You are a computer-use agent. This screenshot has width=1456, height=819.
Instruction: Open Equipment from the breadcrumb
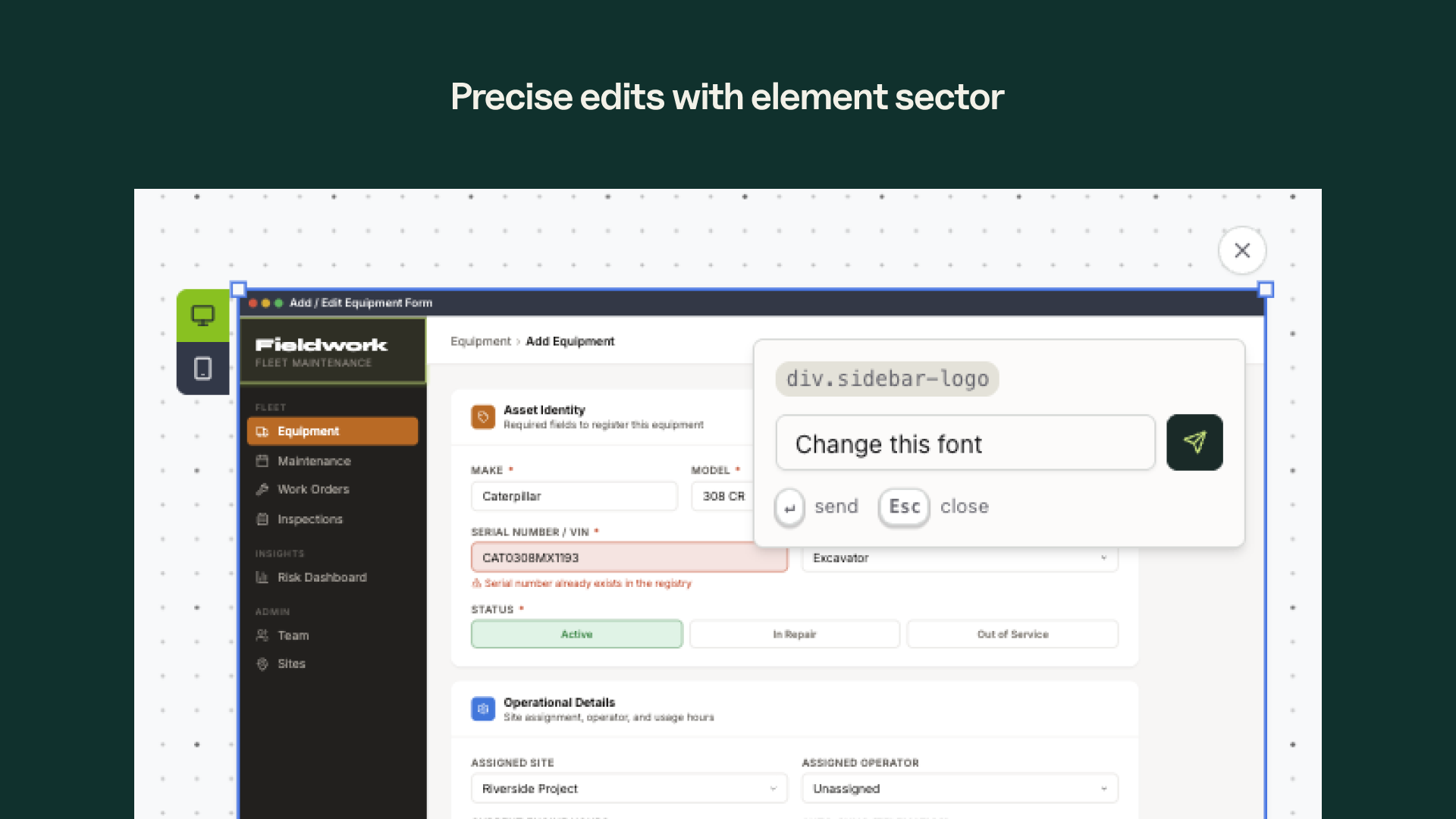point(480,341)
